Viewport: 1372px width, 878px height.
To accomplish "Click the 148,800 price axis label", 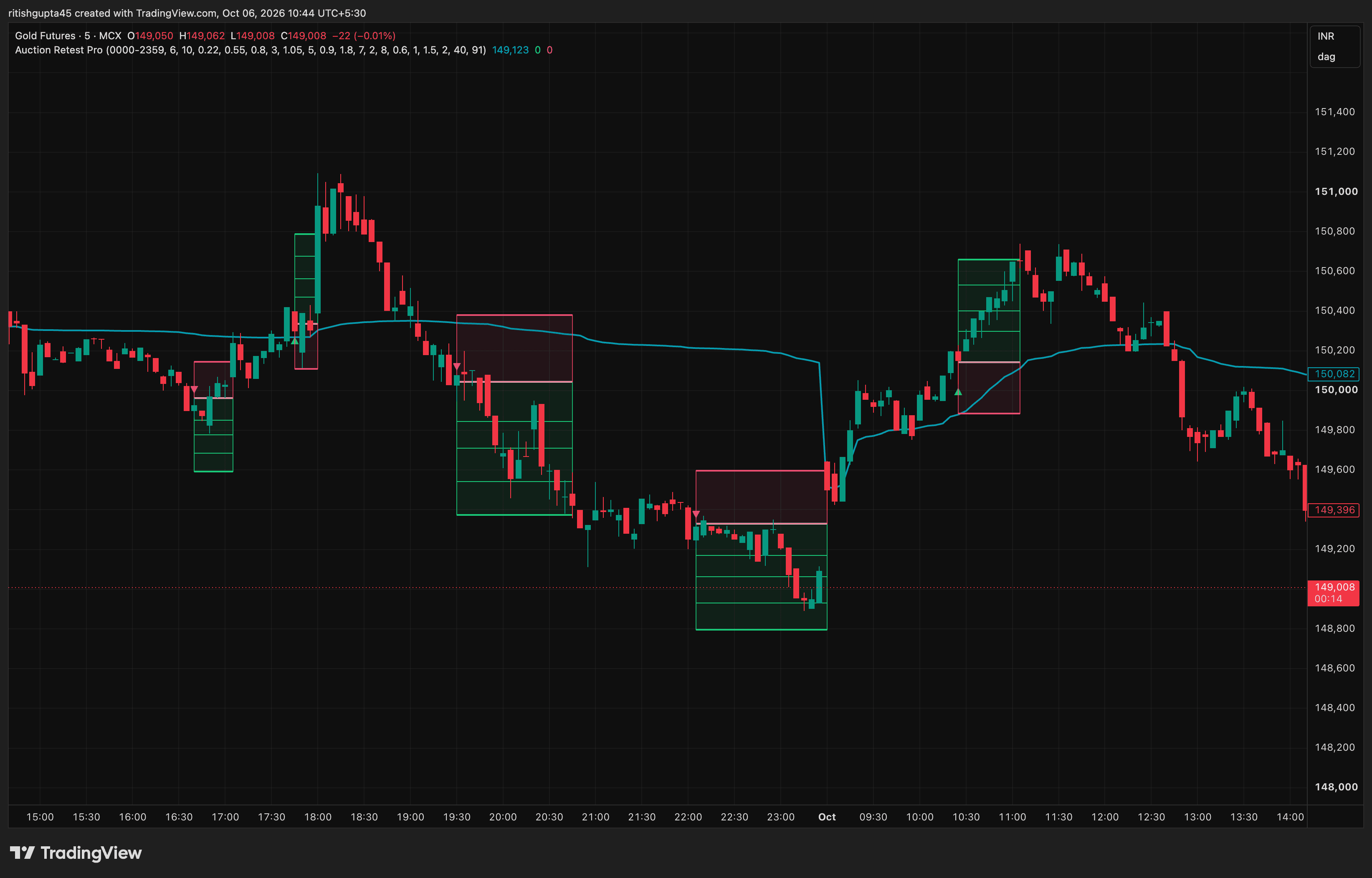I will (1334, 628).
